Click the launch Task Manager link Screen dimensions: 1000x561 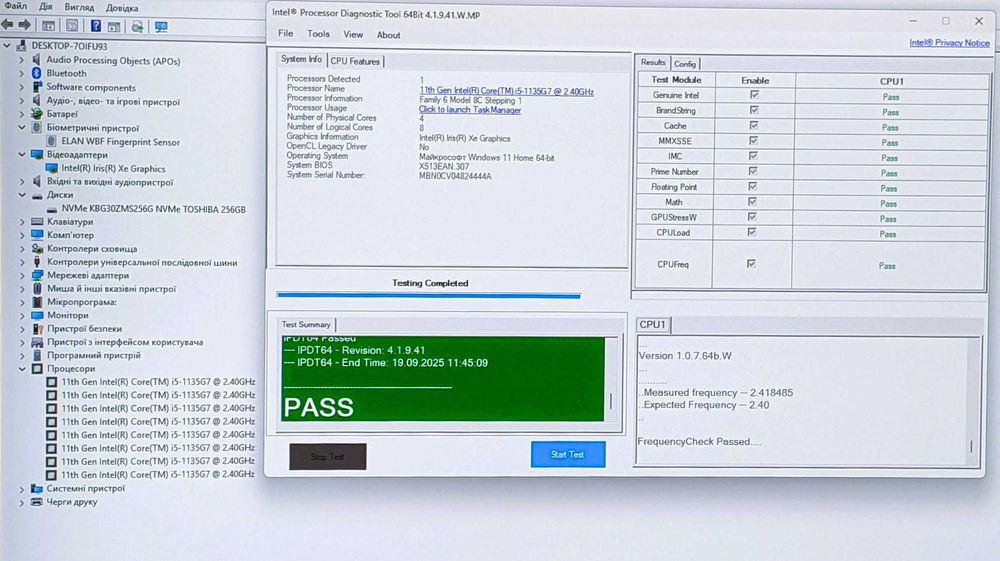(470, 110)
